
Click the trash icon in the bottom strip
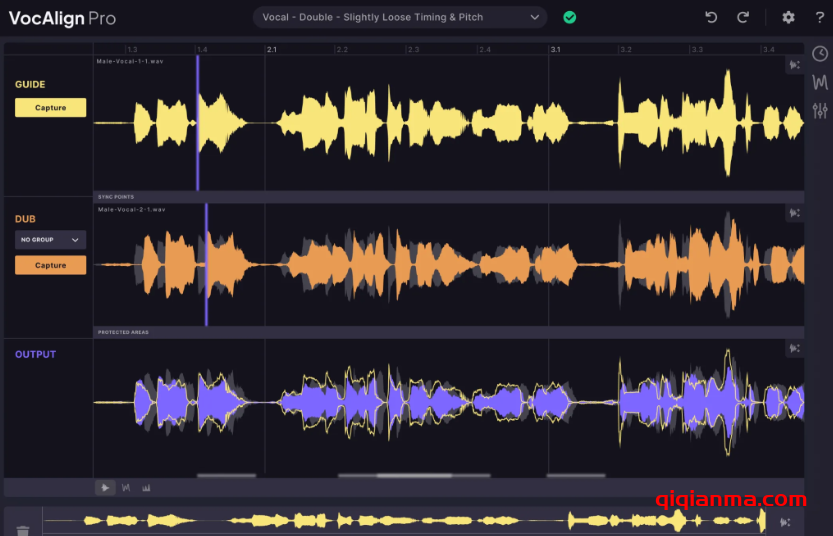coord(22,530)
